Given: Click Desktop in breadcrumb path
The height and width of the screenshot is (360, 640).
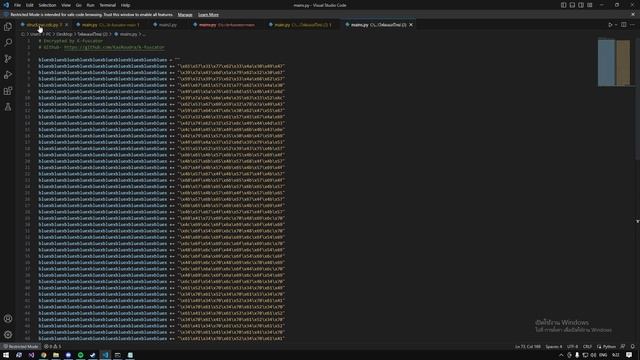Looking at the screenshot, I should coord(64,34).
